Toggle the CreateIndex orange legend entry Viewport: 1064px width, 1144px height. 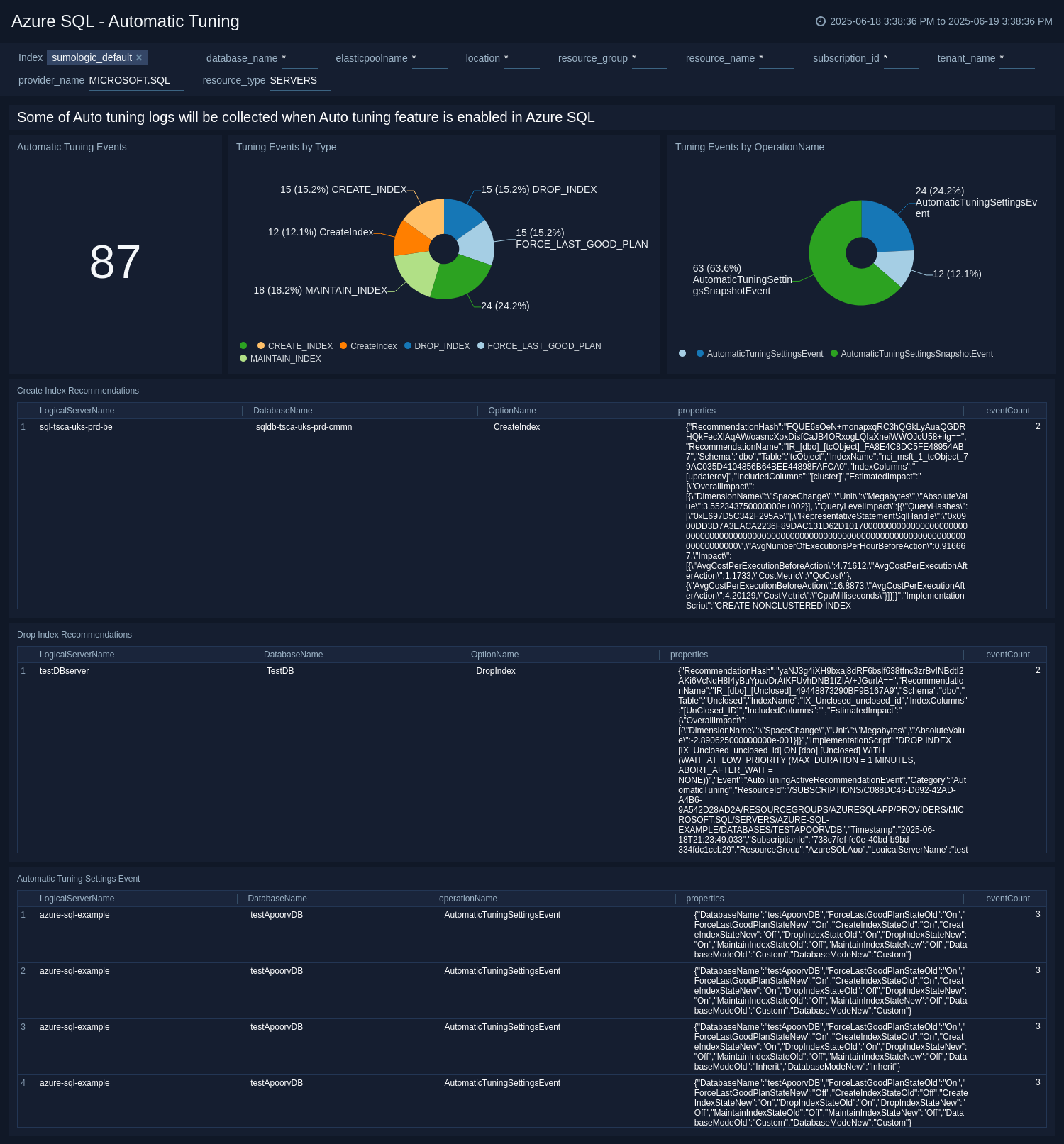pyautogui.click(x=368, y=346)
